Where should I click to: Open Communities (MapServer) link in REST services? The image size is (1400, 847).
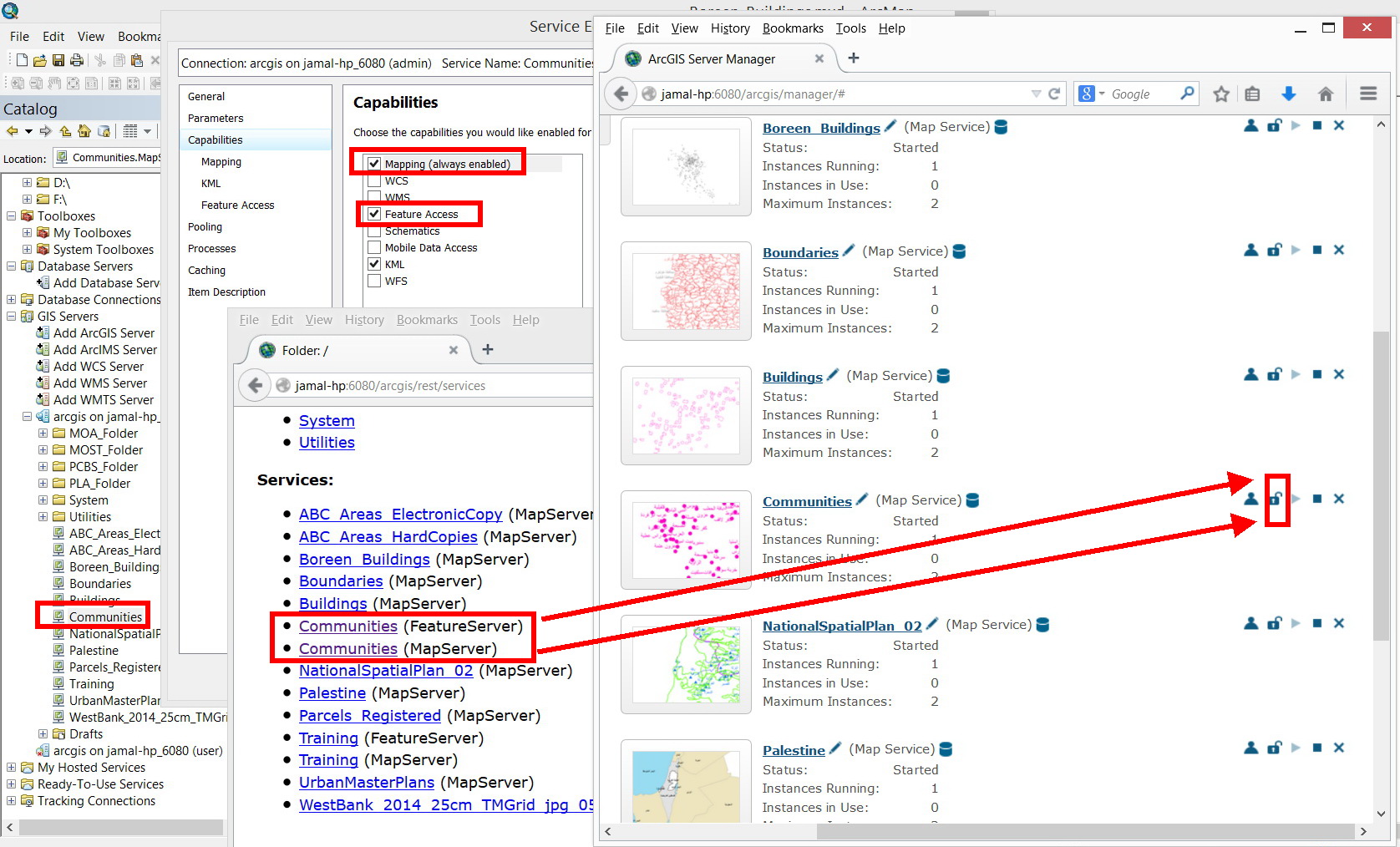[348, 649]
